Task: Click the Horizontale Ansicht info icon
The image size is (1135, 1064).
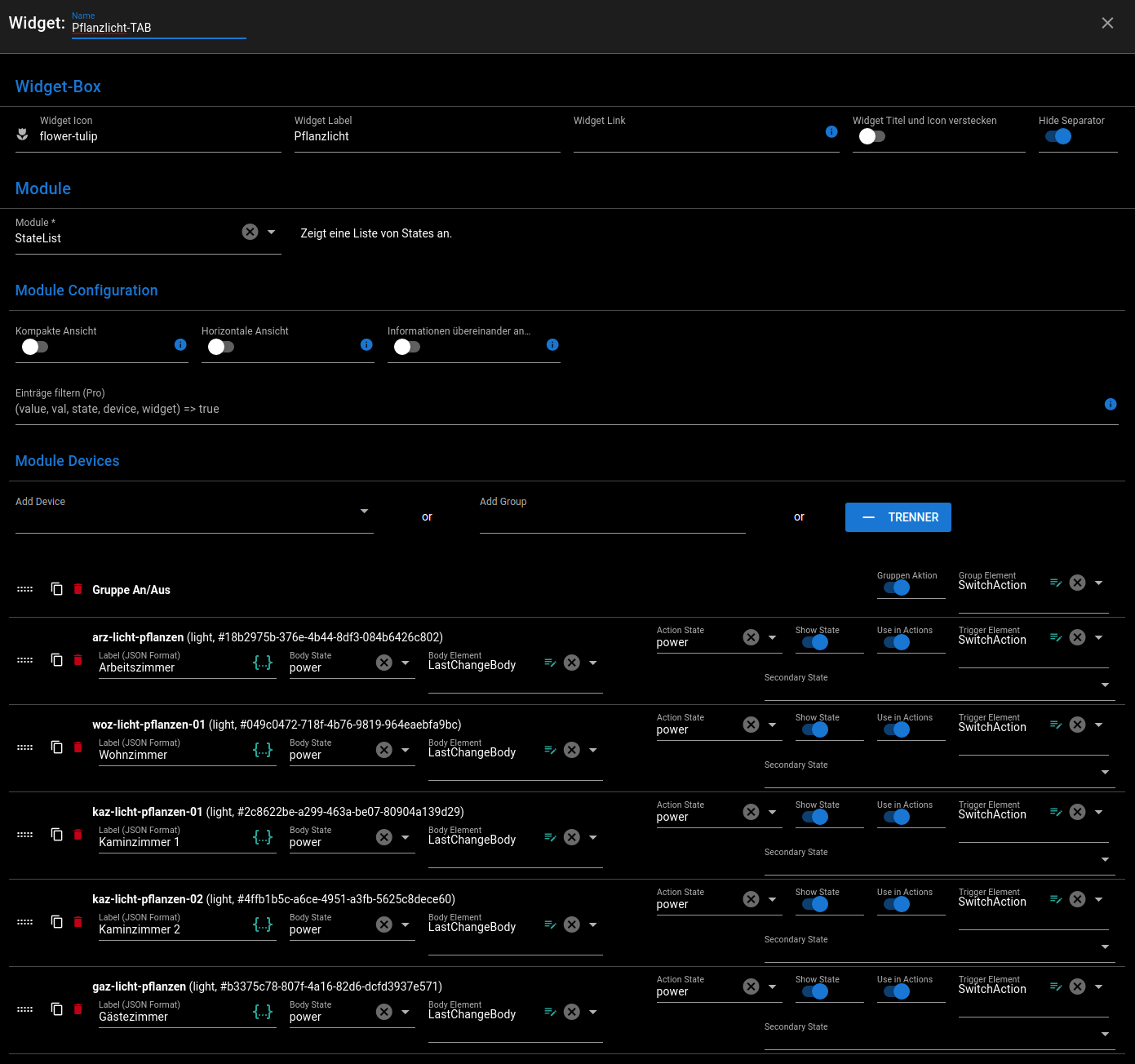Action: coord(366,344)
